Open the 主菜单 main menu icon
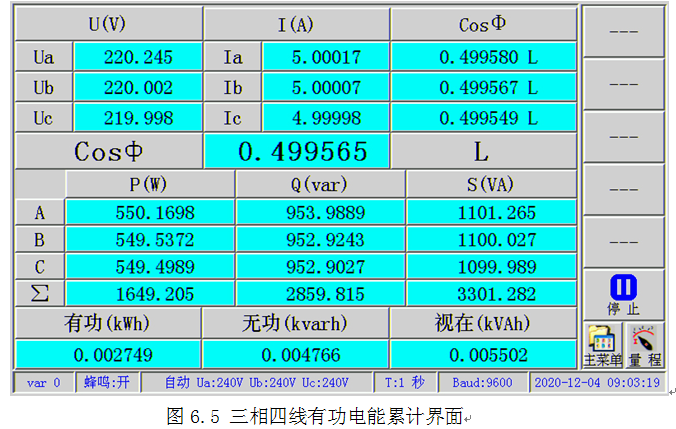Viewport: 676px width, 429px height. 603,346
